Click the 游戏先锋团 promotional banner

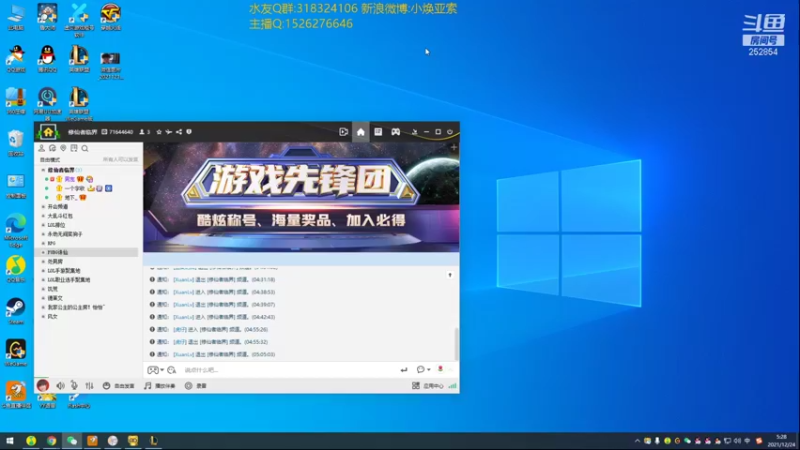click(301, 197)
